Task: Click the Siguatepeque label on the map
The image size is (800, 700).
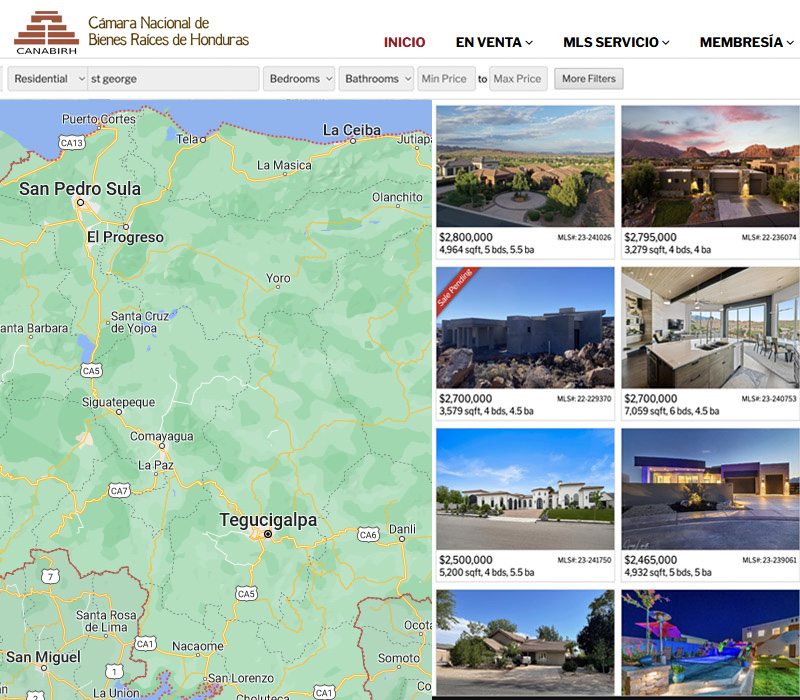Action: (x=118, y=402)
